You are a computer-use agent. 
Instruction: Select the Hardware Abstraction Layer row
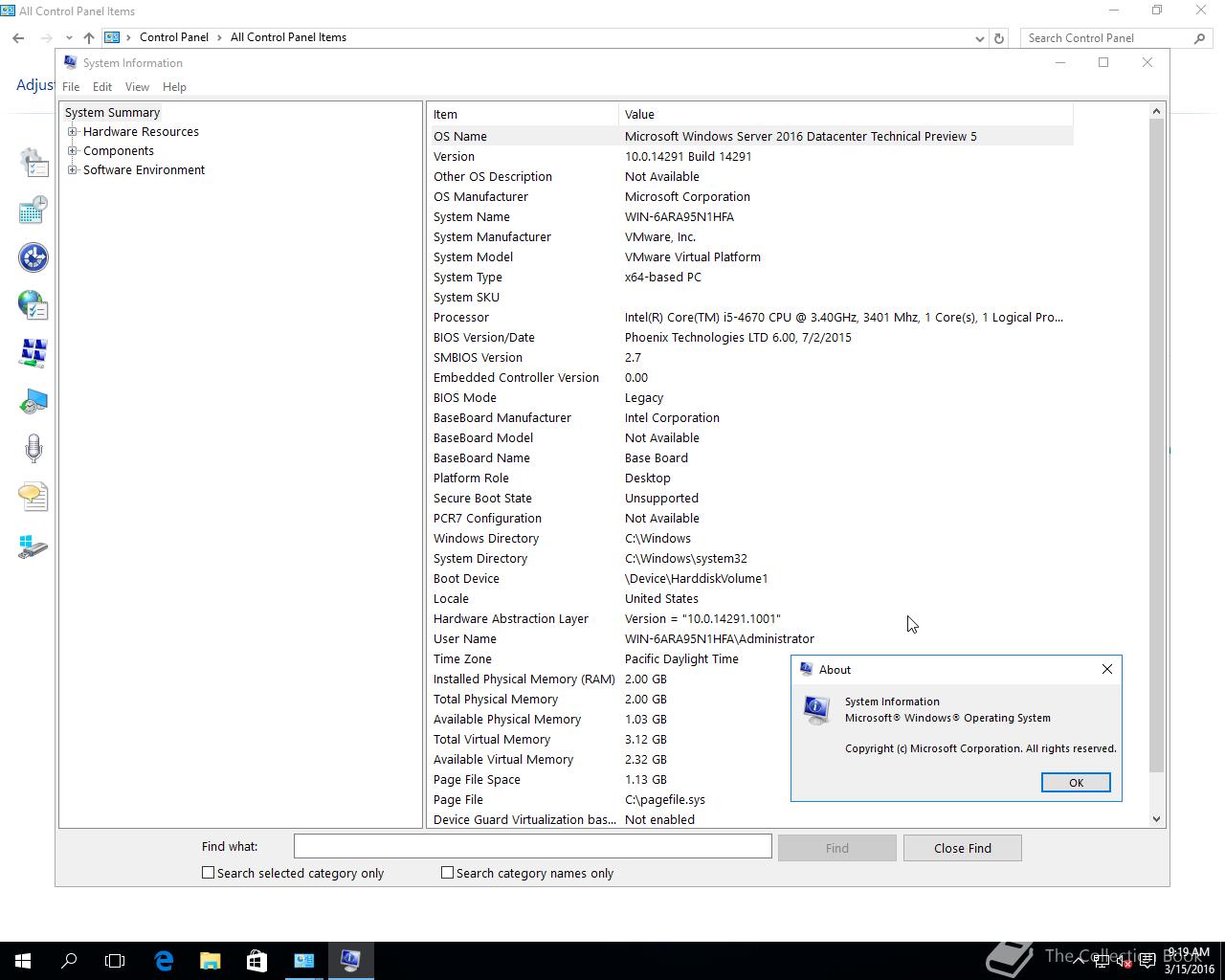(751, 618)
